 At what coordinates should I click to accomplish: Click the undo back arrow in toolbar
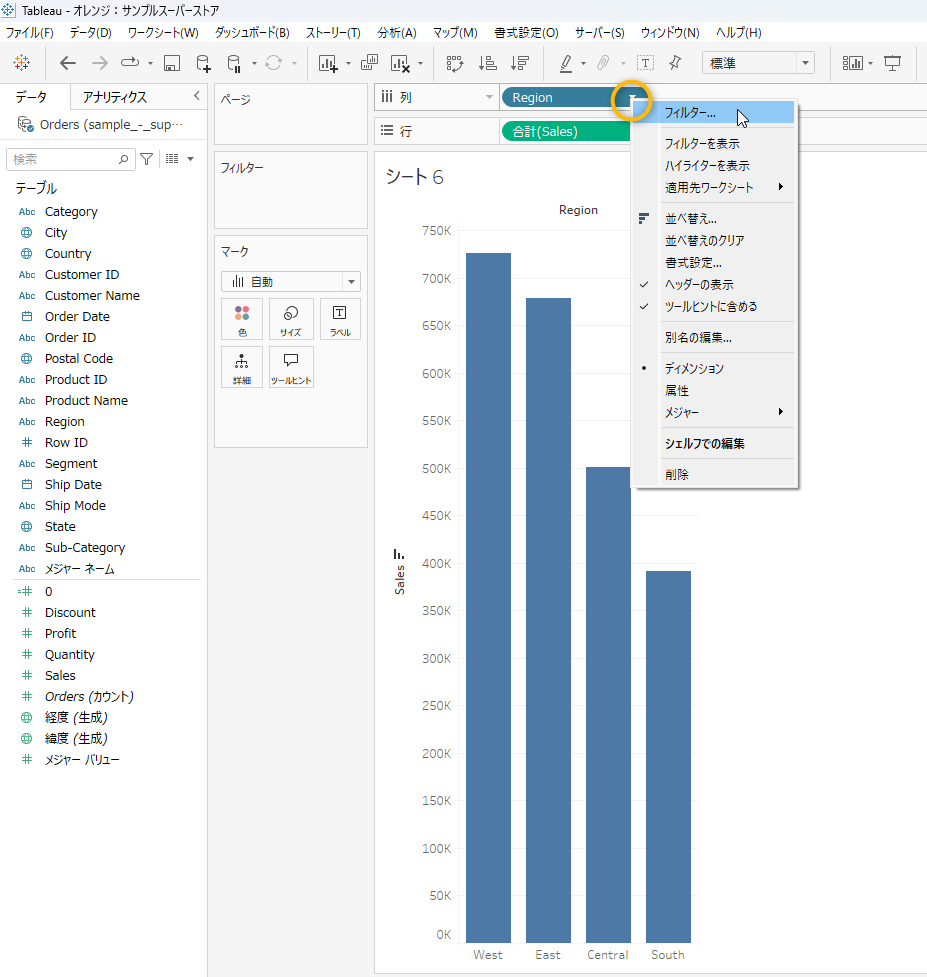point(68,63)
